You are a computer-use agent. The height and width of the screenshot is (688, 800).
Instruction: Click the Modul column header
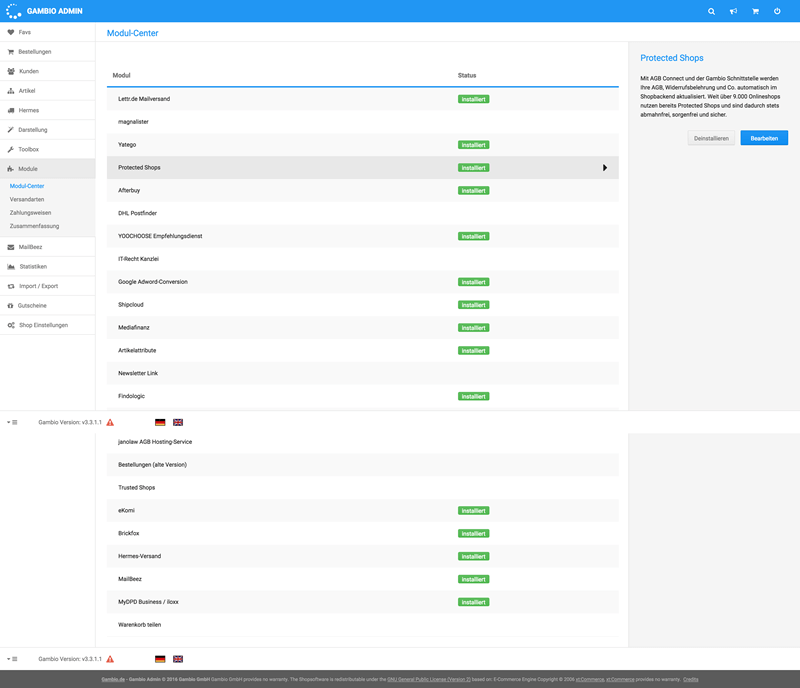pos(121,76)
